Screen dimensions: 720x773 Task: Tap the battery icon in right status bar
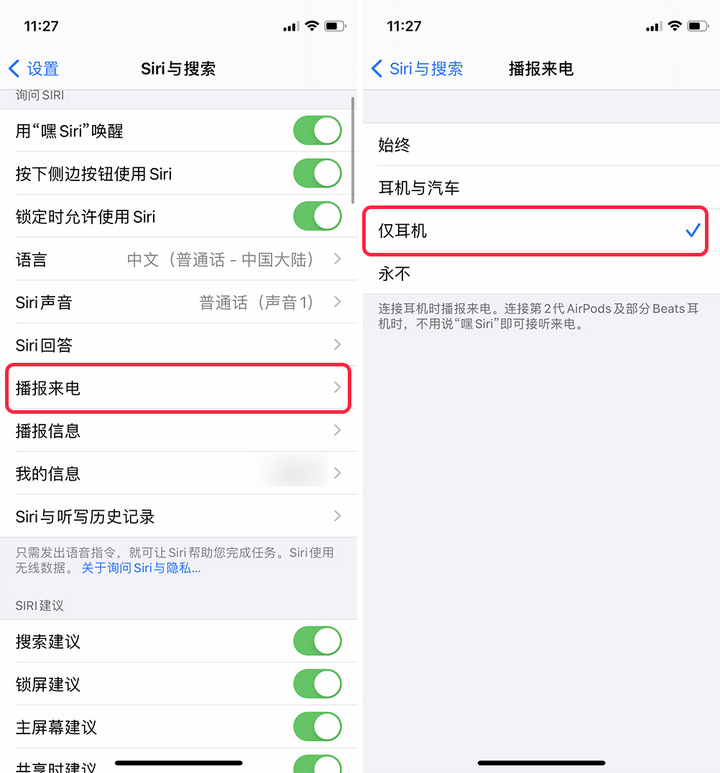coord(698,26)
